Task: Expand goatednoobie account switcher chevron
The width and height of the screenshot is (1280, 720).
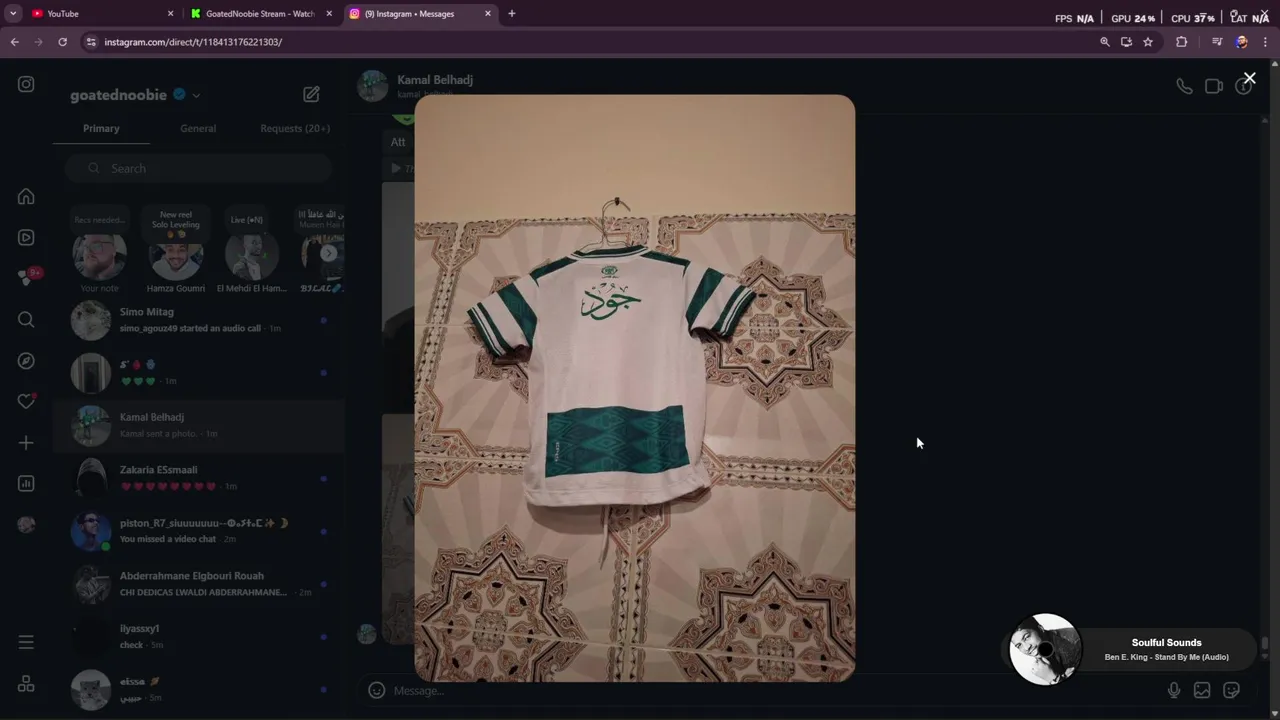Action: pos(196,95)
